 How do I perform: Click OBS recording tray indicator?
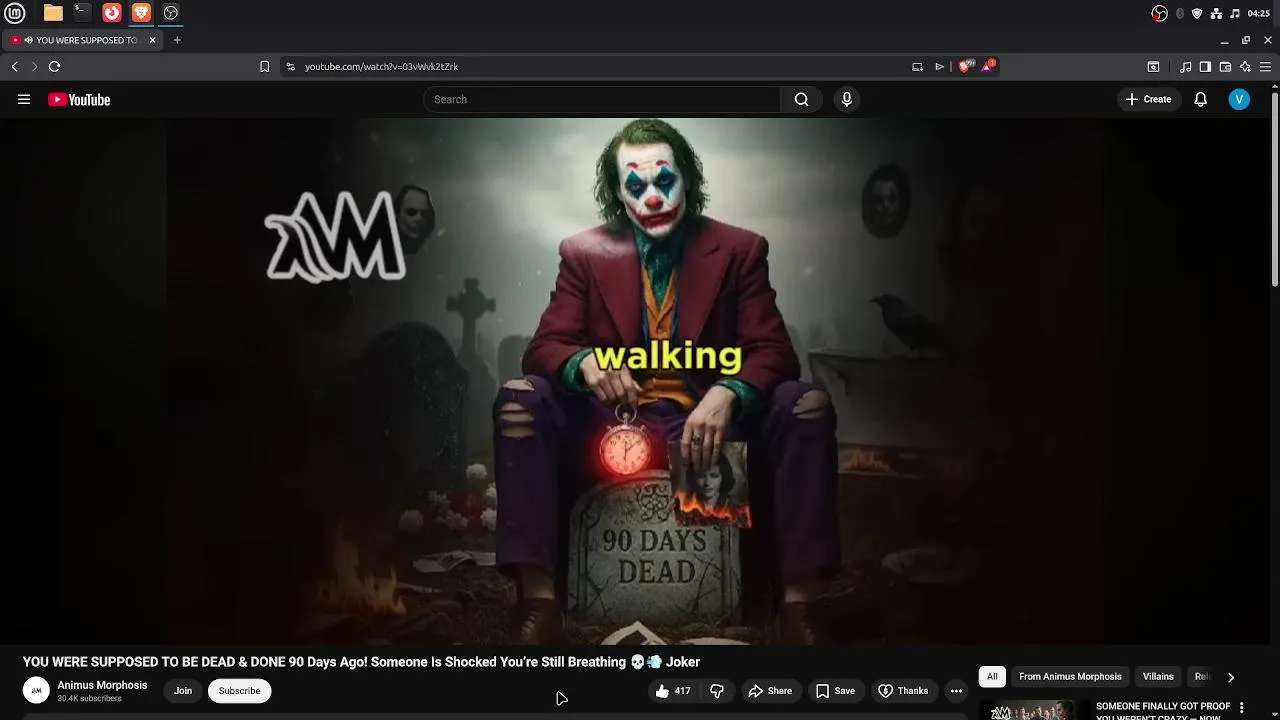(x=1159, y=13)
